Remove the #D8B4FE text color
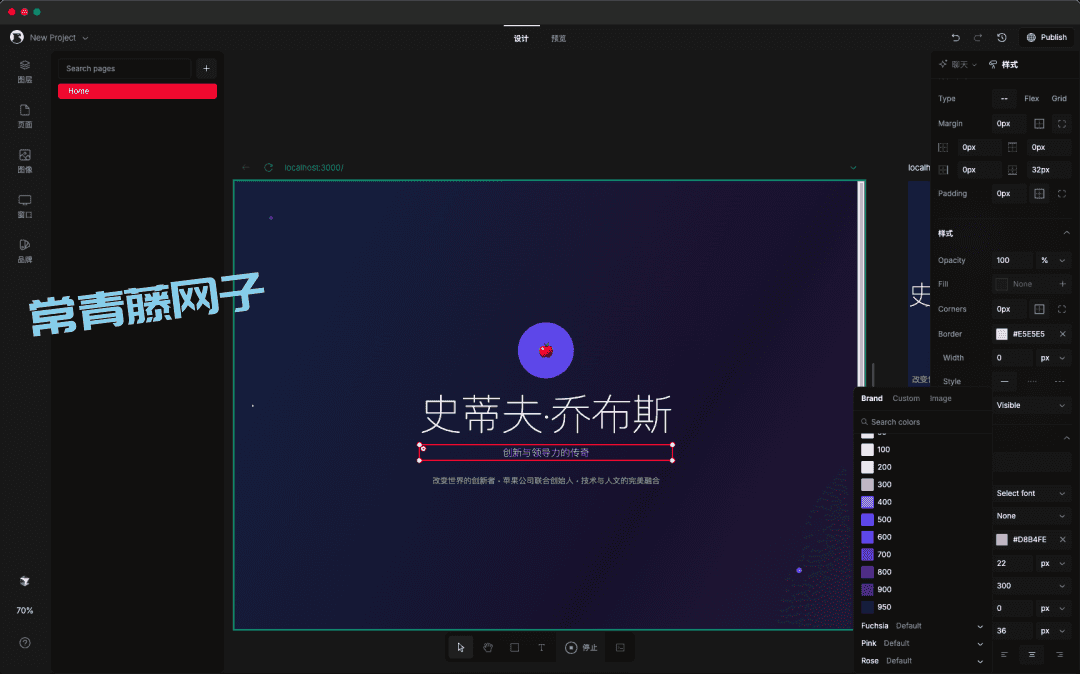Viewport: 1080px width, 674px height. (1062, 539)
